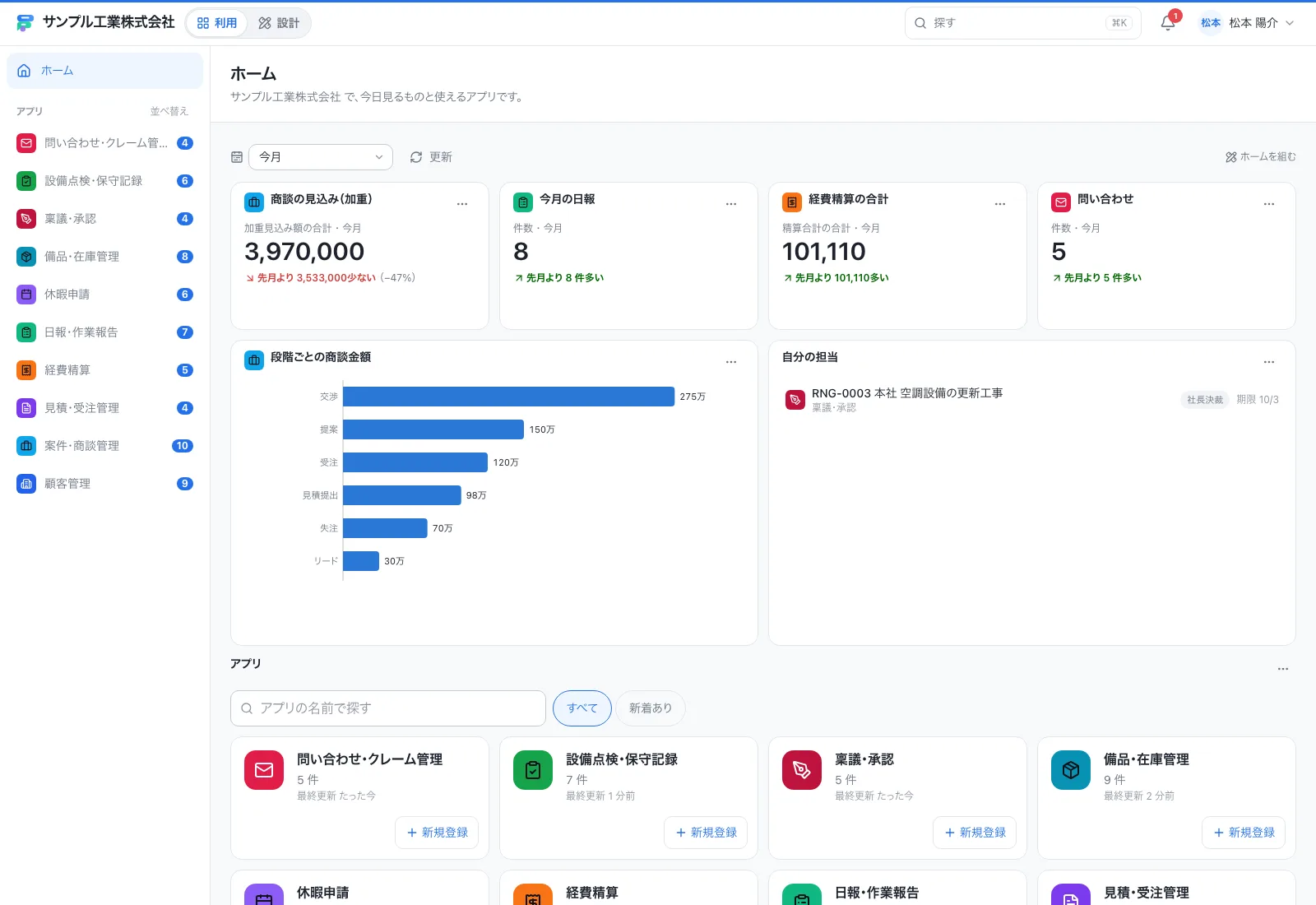
Task: Select the 新着あり filter chip
Action: pyautogui.click(x=651, y=708)
